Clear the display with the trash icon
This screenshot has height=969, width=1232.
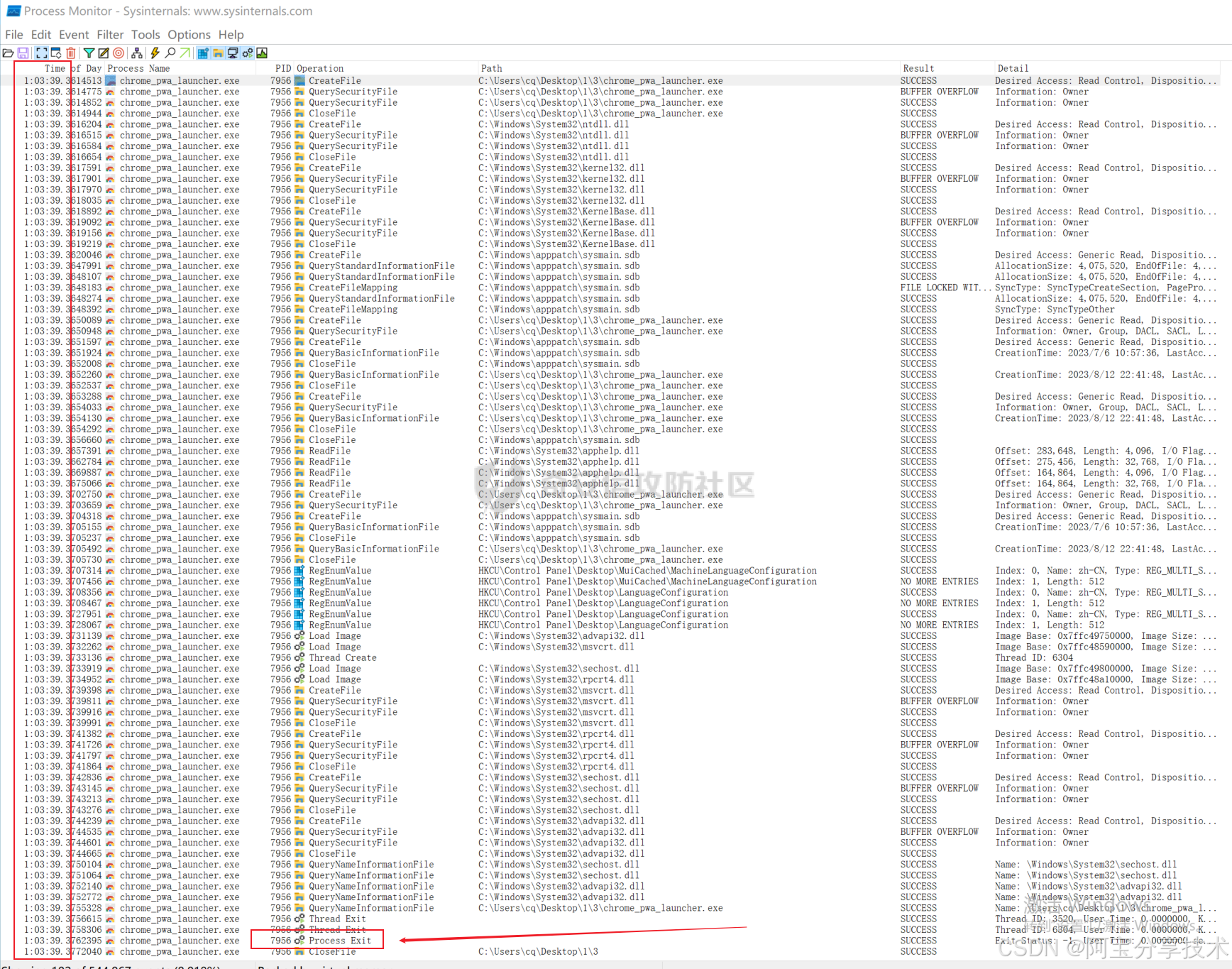pyautogui.click(x=71, y=53)
